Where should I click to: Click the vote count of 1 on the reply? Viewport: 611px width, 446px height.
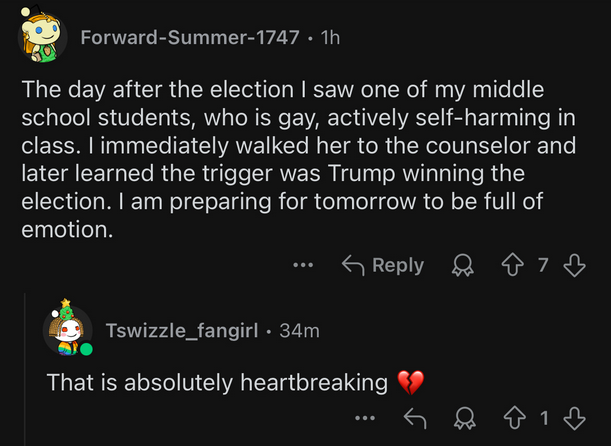[x=544, y=419]
